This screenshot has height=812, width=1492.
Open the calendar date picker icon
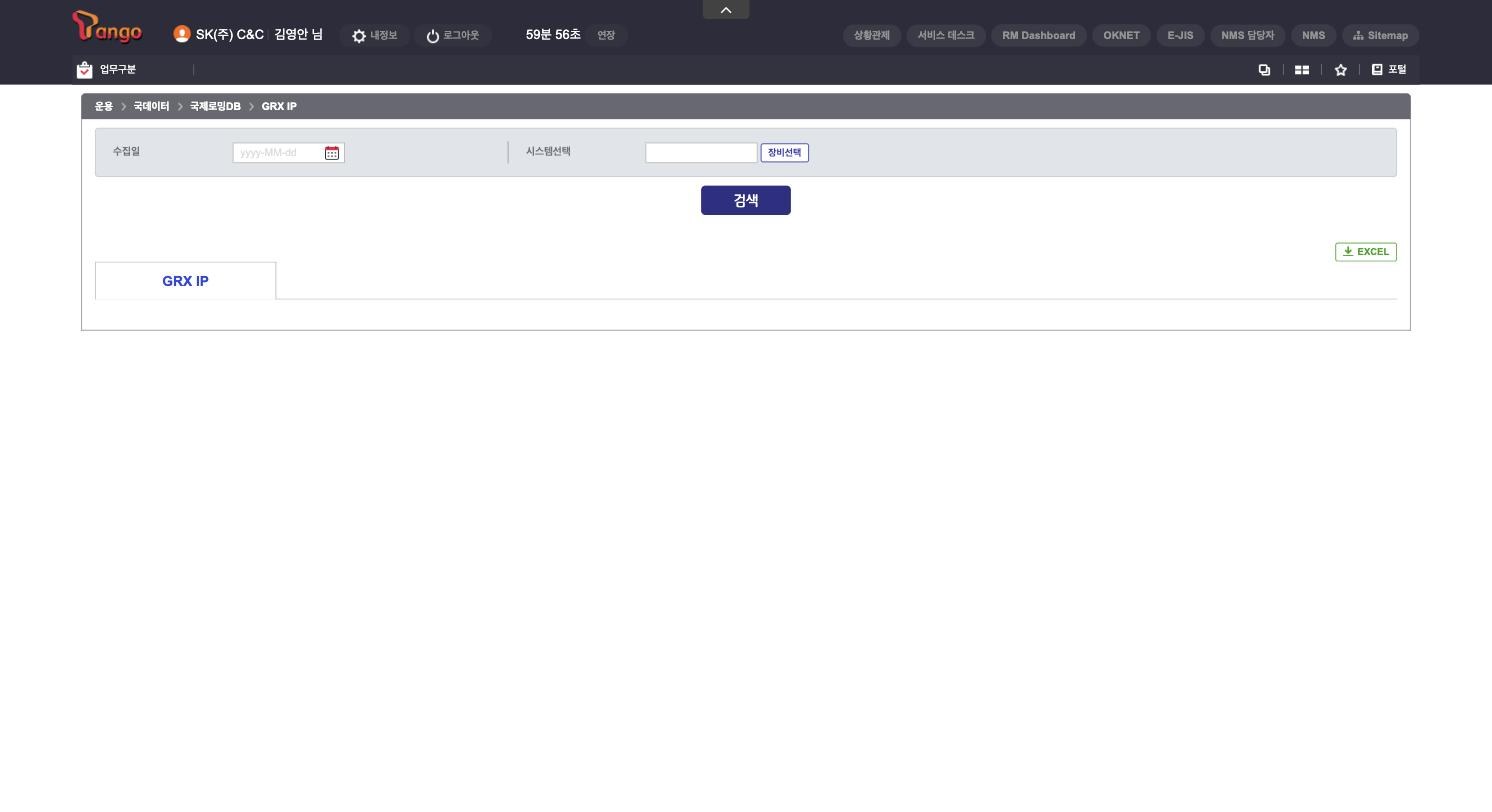pos(332,153)
